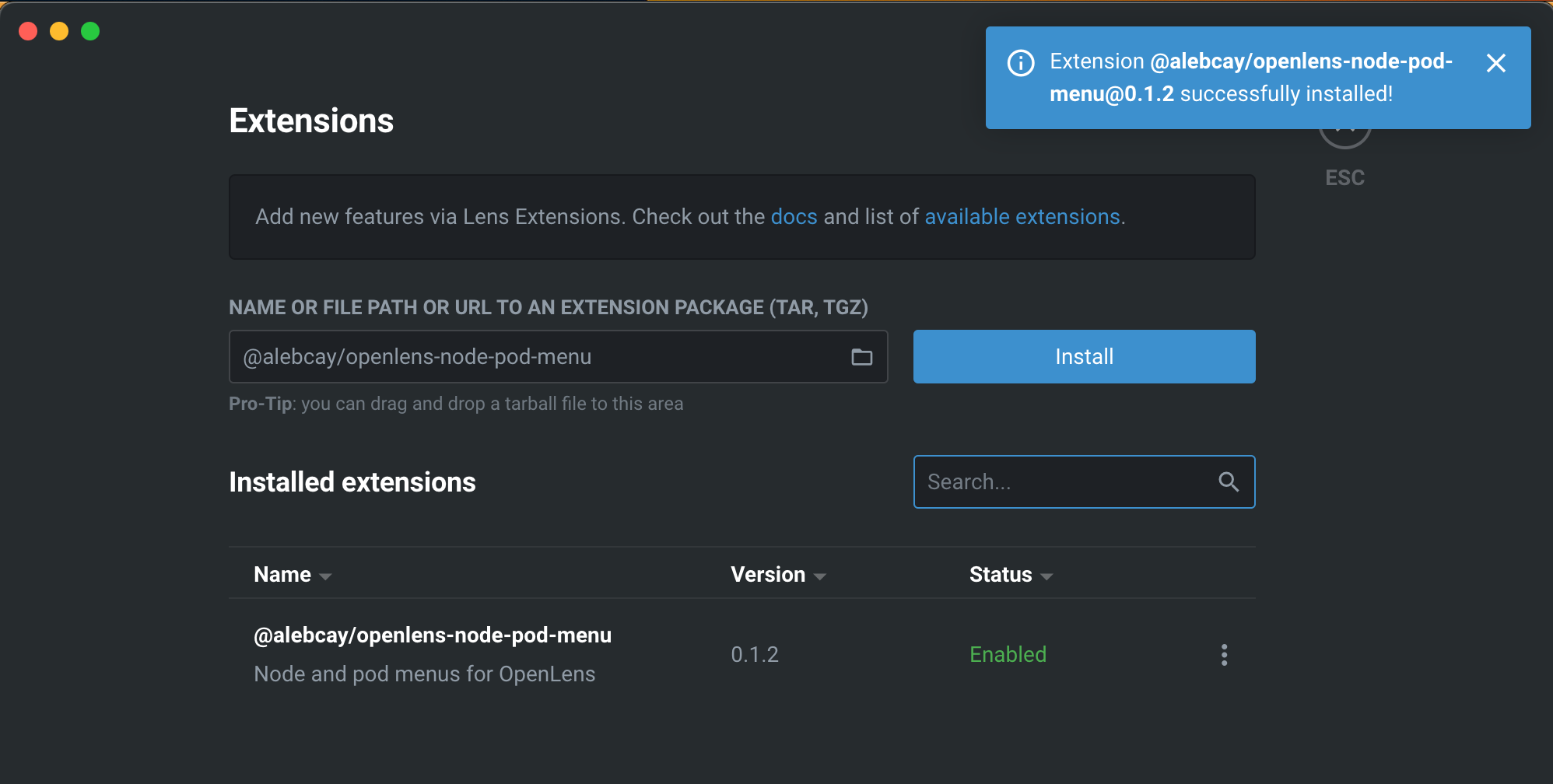Sort table by Name column
The width and height of the screenshot is (1553, 784).
pyautogui.click(x=293, y=575)
